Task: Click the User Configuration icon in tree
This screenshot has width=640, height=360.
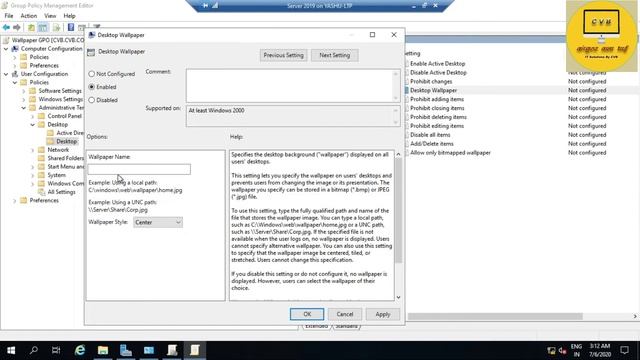Action: 15,74
